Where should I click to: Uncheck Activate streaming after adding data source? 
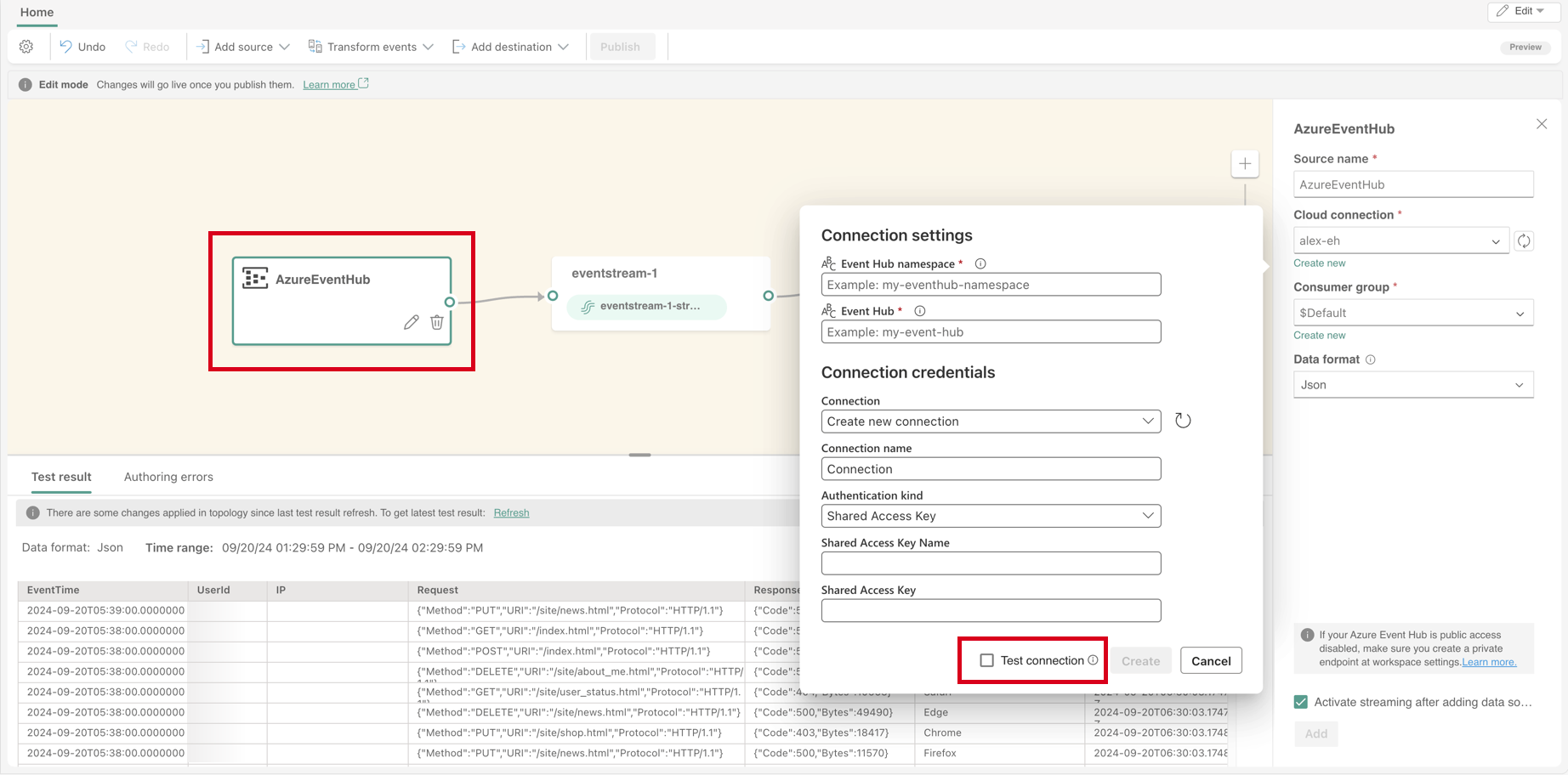pyautogui.click(x=1301, y=702)
